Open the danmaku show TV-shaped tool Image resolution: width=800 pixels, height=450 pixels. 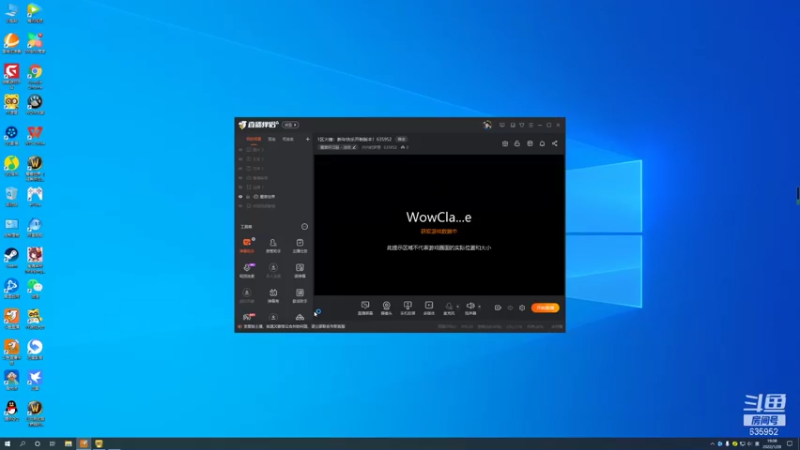coord(273,295)
